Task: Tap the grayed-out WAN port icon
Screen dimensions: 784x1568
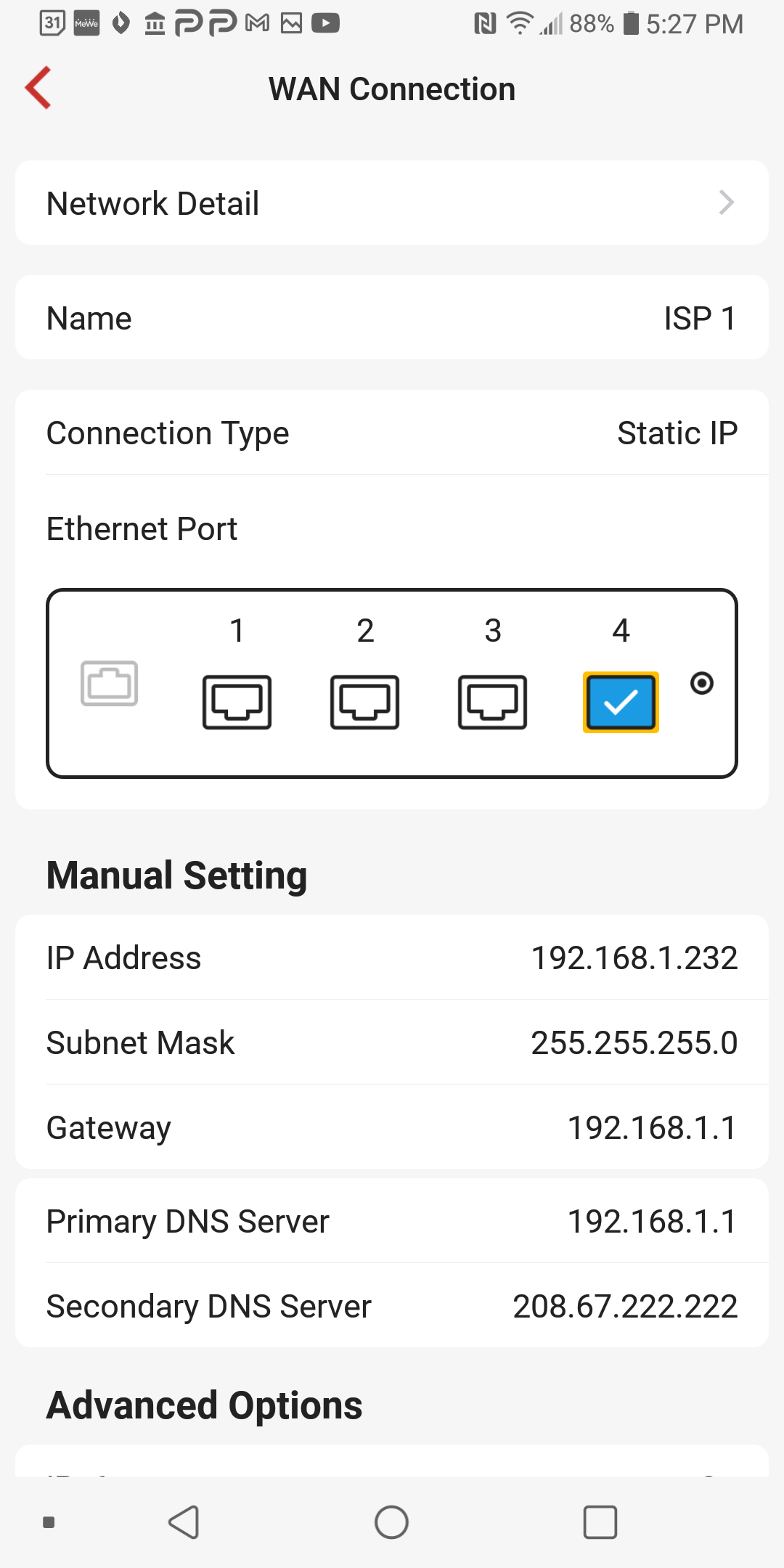Action: pos(109,683)
